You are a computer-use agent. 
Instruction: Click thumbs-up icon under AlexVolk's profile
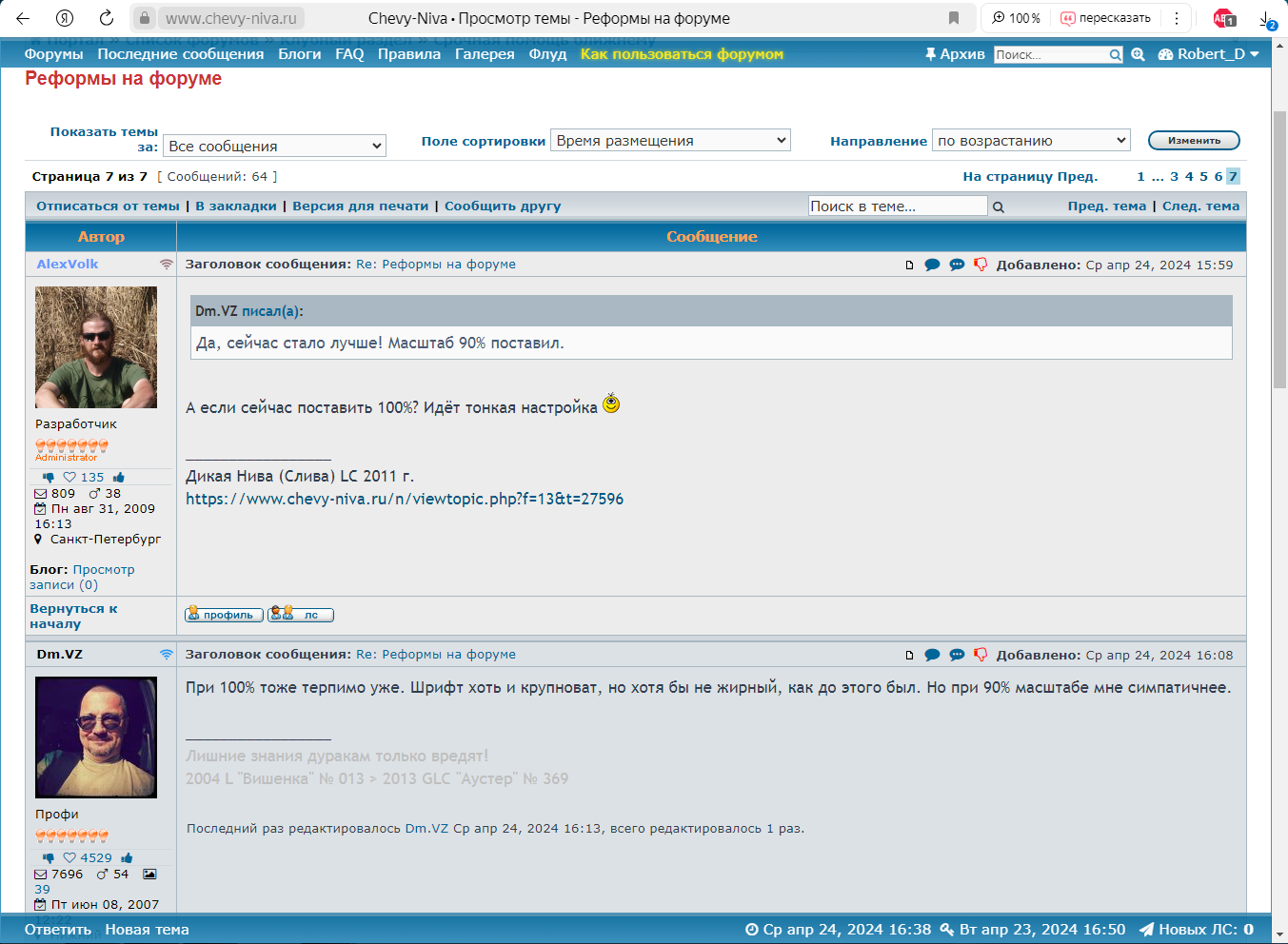[x=119, y=478]
